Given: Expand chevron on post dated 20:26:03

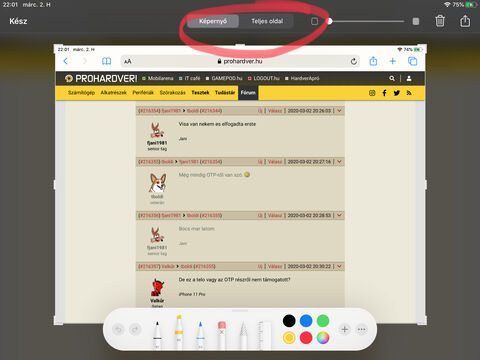Looking at the screenshot, I should [339, 111].
